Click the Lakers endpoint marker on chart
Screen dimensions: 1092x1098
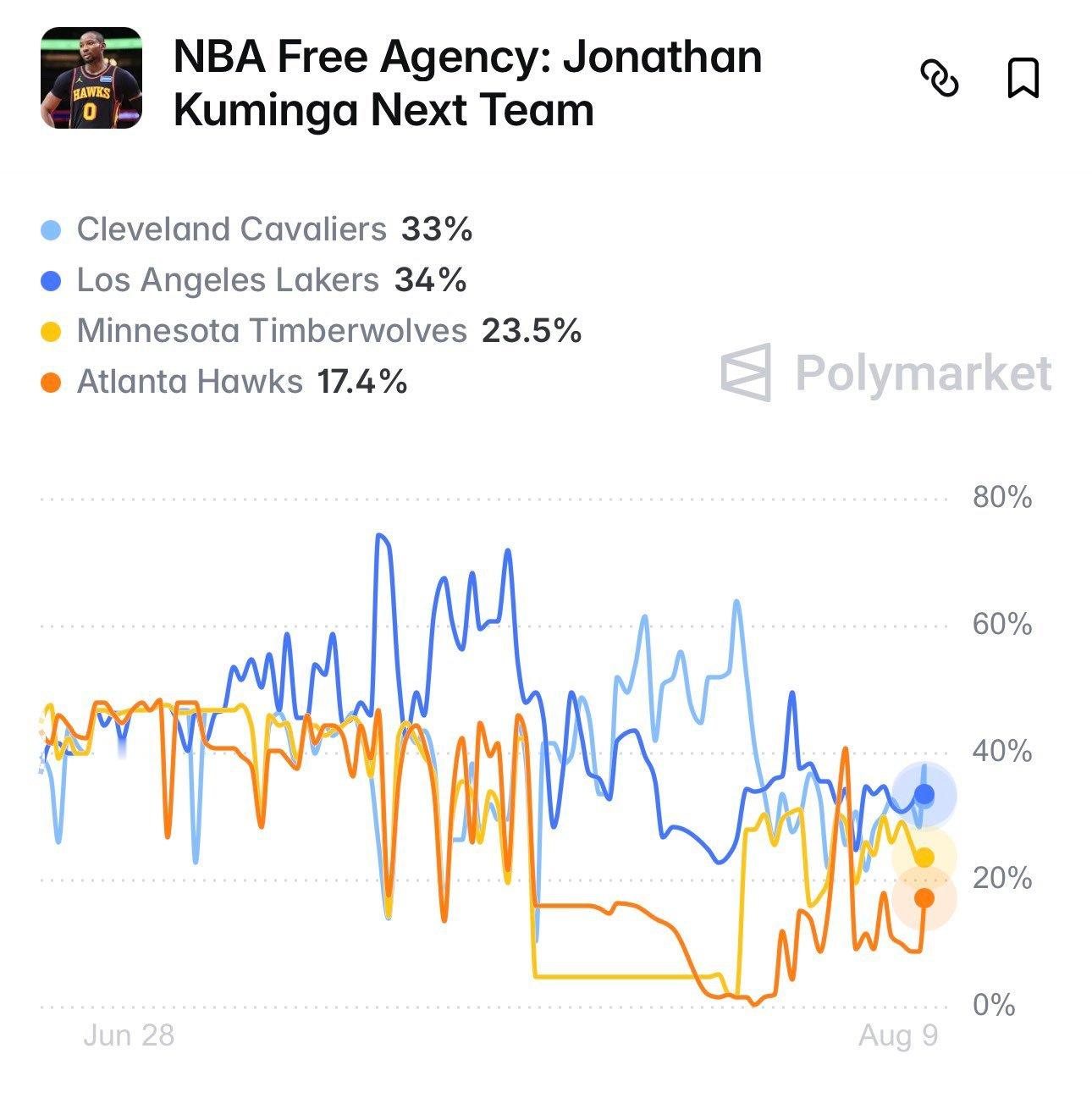[x=924, y=794]
